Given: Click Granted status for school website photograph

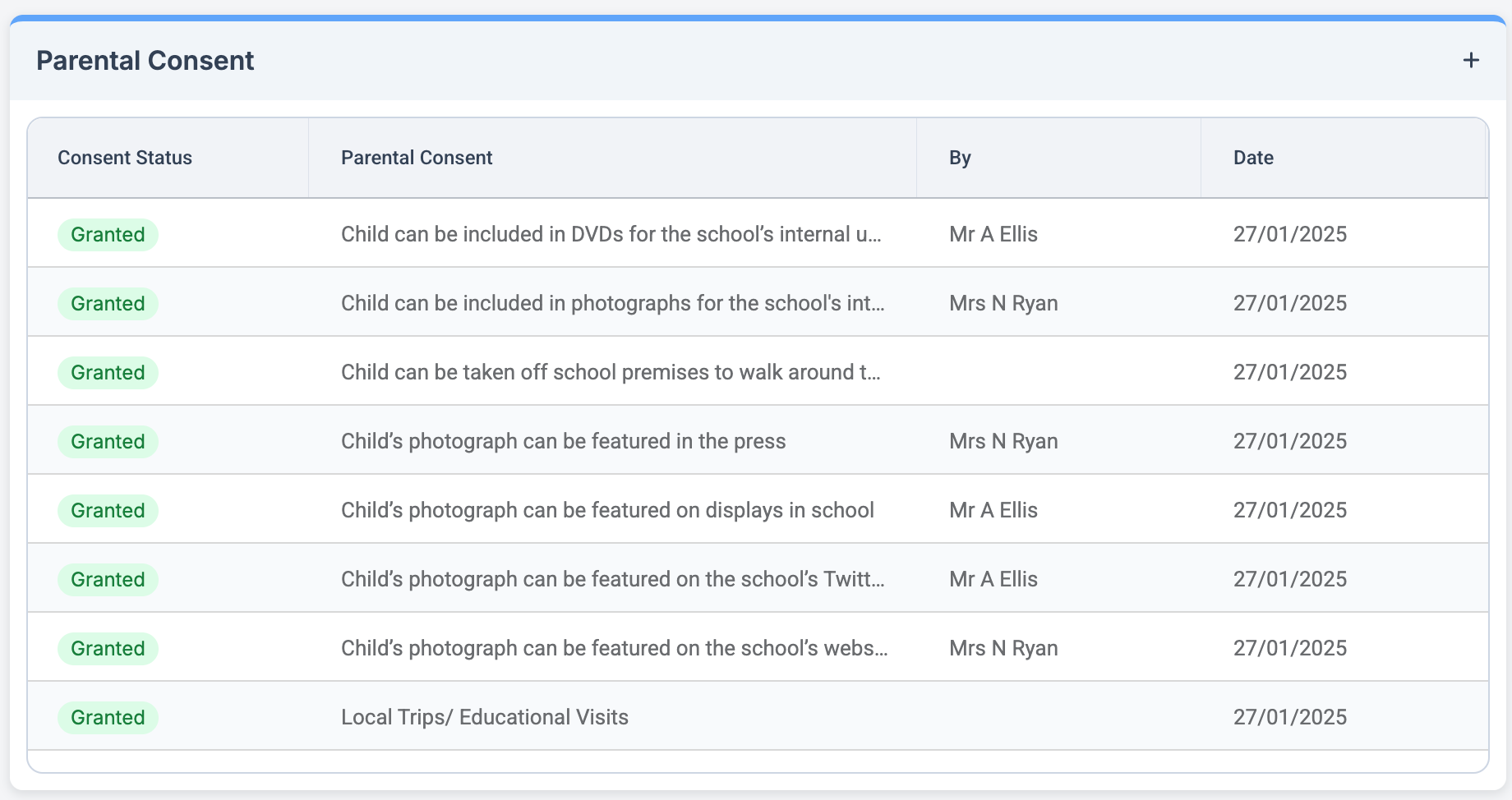Looking at the screenshot, I should point(108,648).
